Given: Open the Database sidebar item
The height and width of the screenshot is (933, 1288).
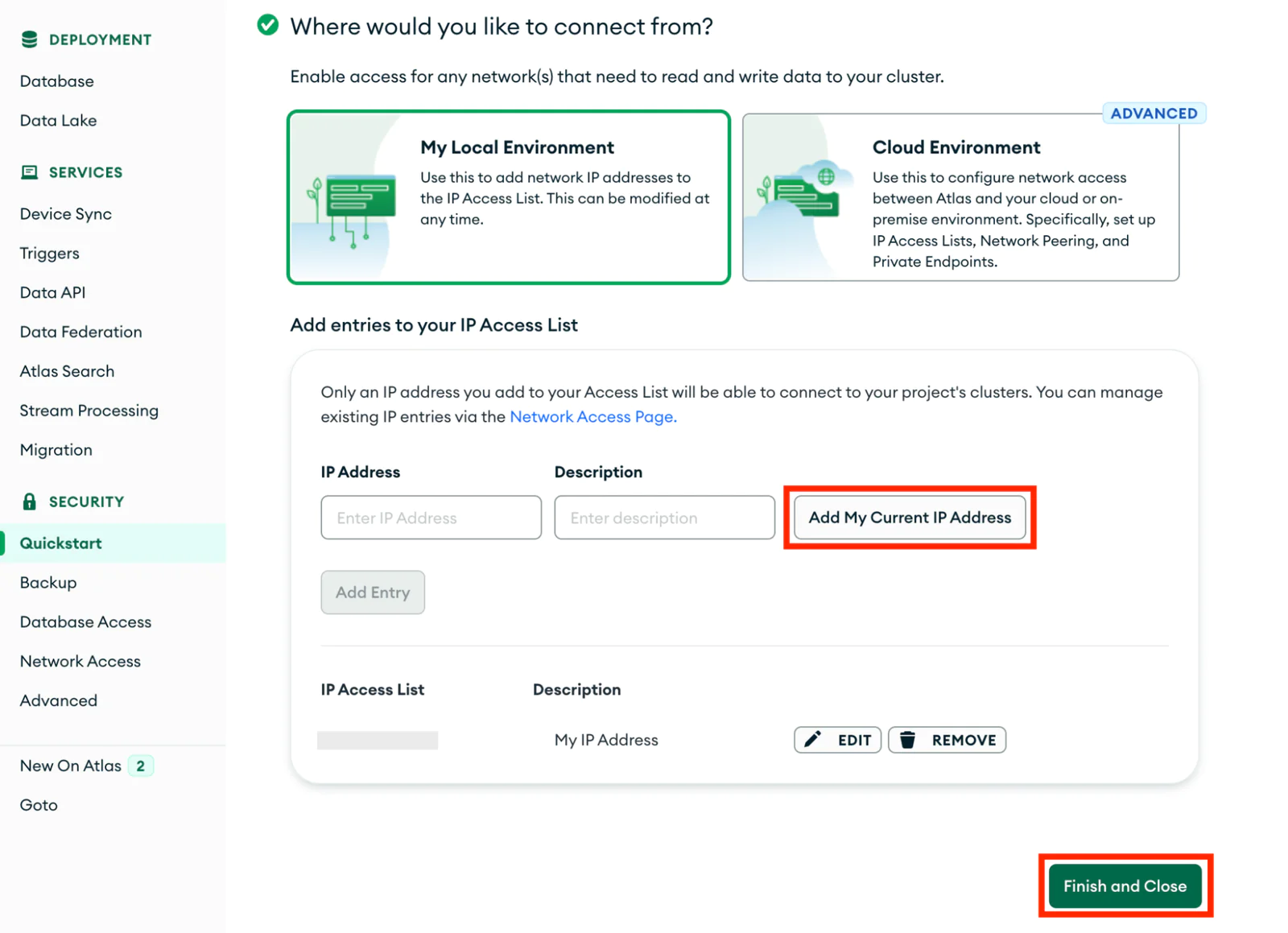Looking at the screenshot, I should pos(57,81).
